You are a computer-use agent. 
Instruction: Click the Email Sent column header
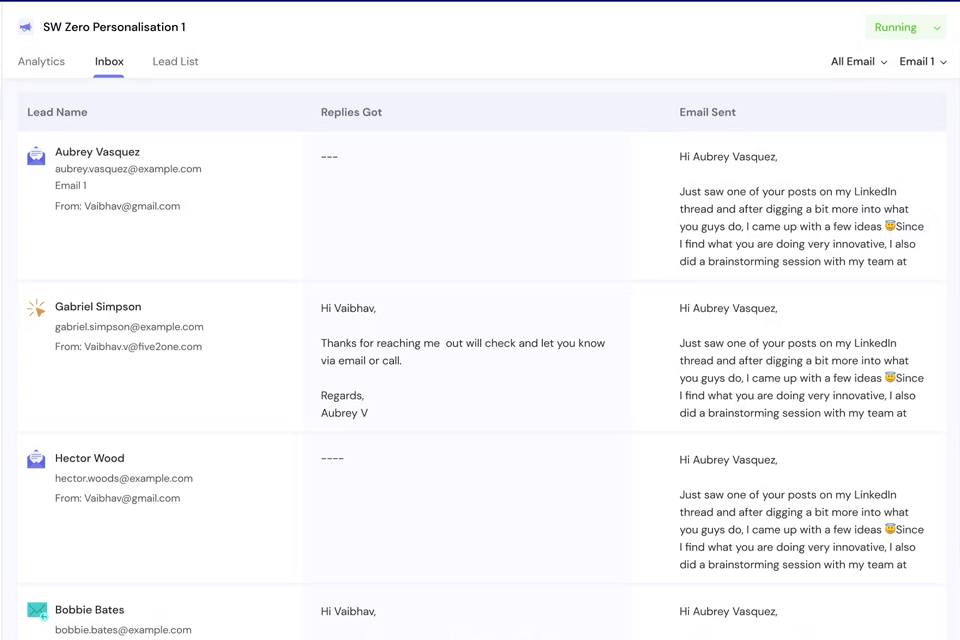tap(708, 112)
